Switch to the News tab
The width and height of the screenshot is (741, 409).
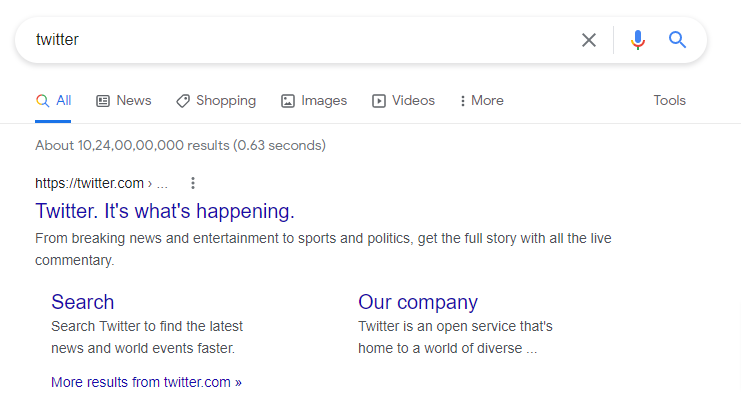pos(123,101)
